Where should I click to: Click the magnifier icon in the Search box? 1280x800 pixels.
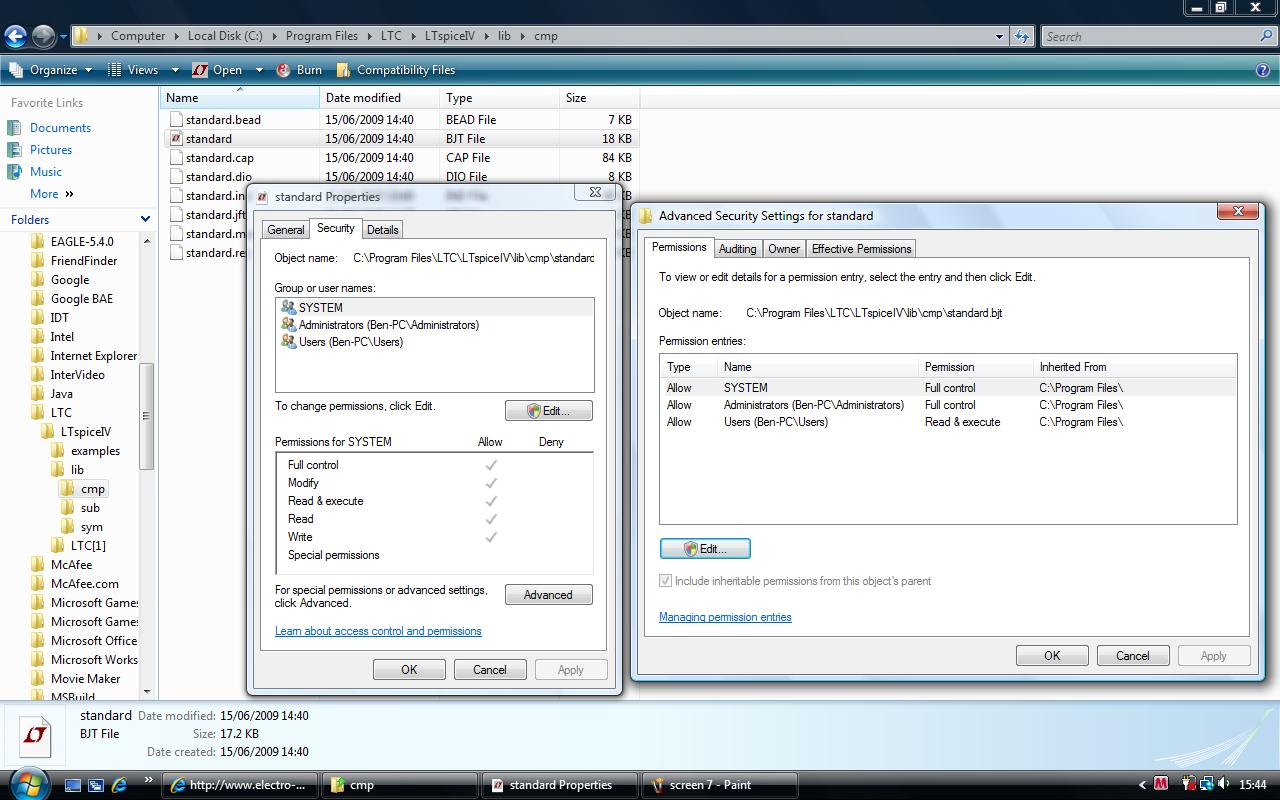coord(1267,36)
